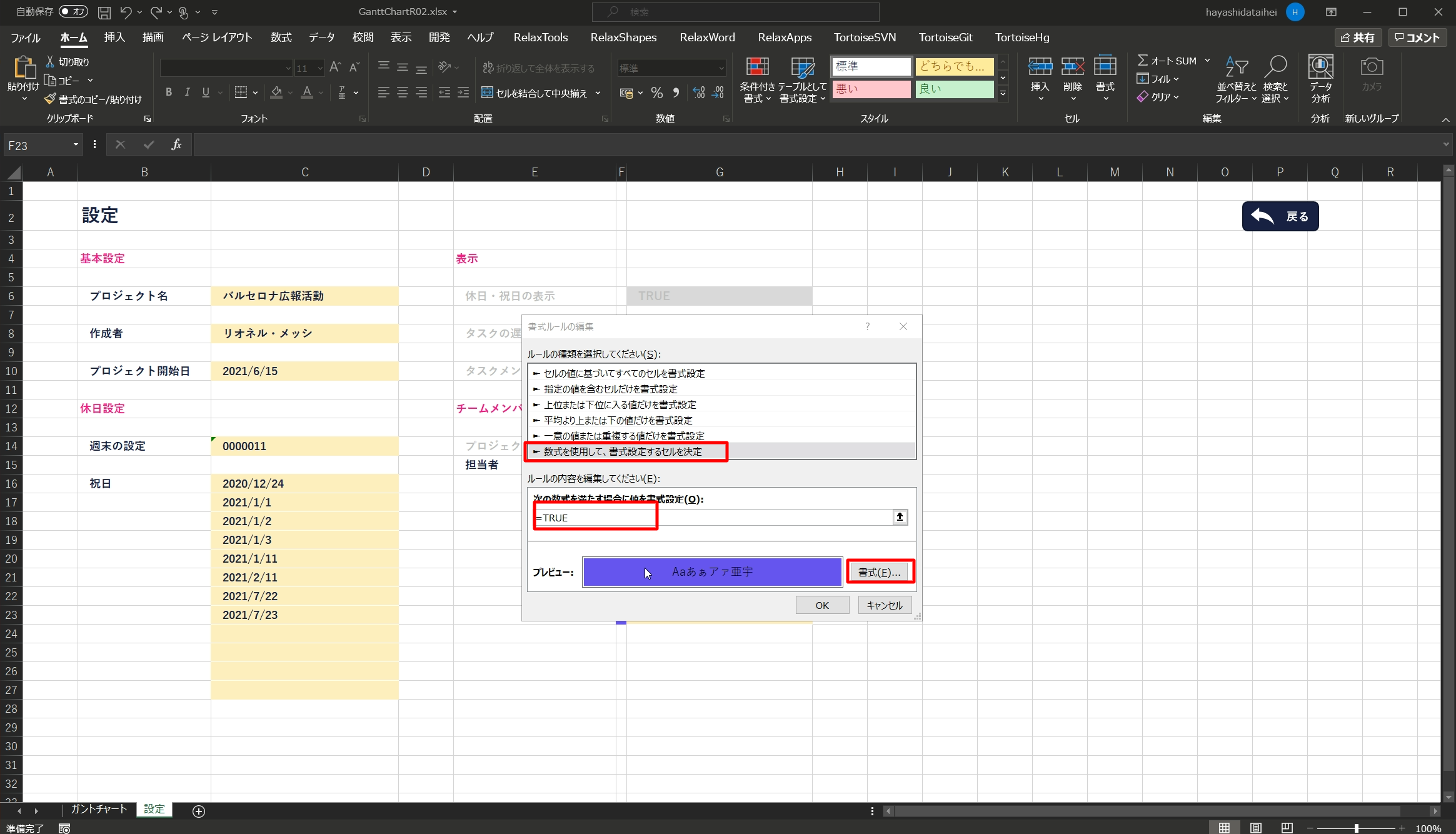The width and height of the screenshot is (1456, 834).
Task: Click the formula input field containing =TRUE
Action: click(x=713, y=518)
